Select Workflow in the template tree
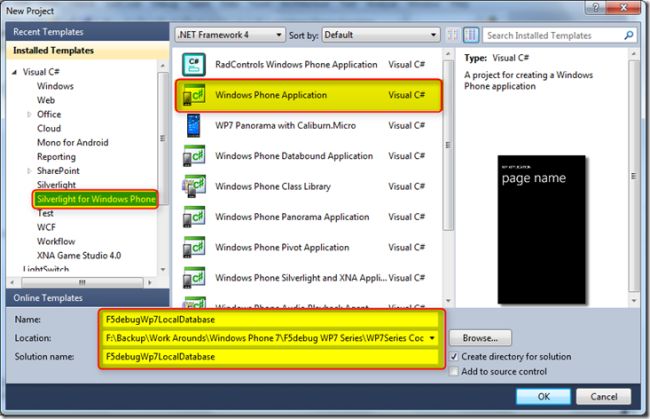The image size is (650, 419). tap(56, 241)
